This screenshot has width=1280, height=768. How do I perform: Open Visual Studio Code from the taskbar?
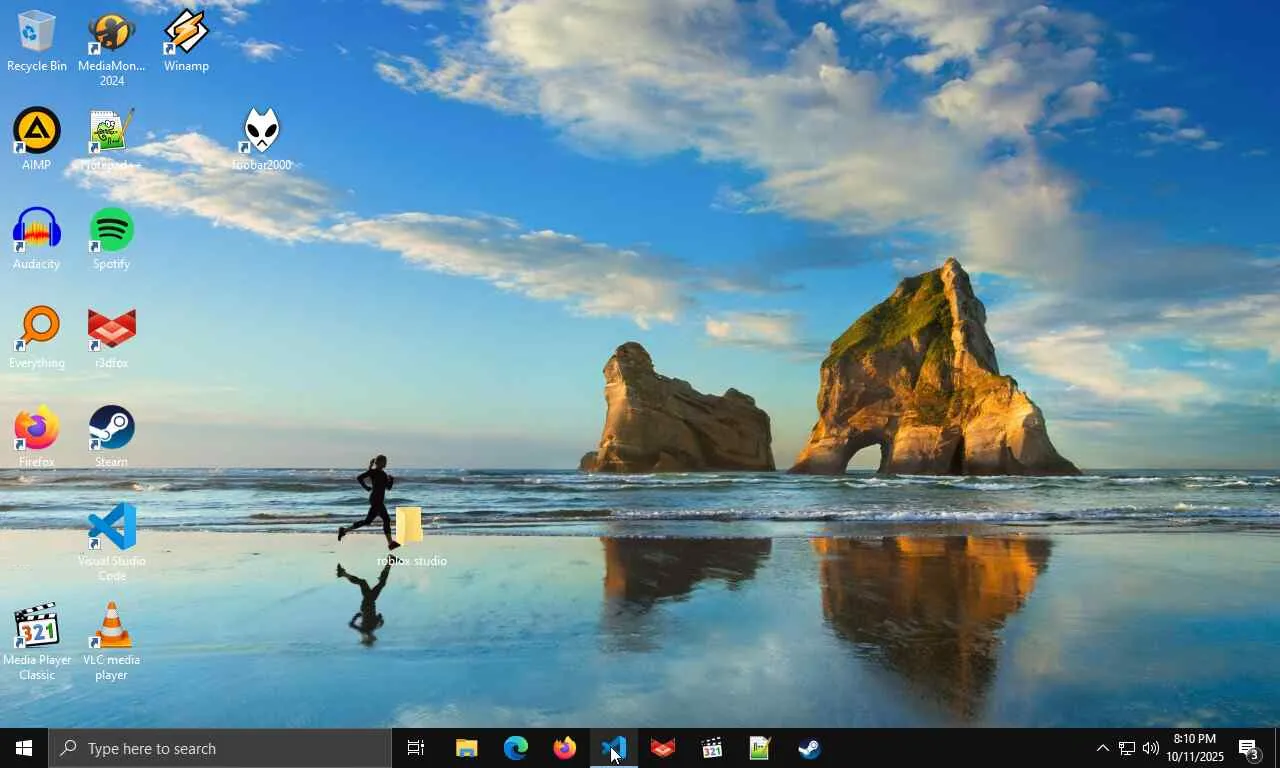[x=613, y=748]
